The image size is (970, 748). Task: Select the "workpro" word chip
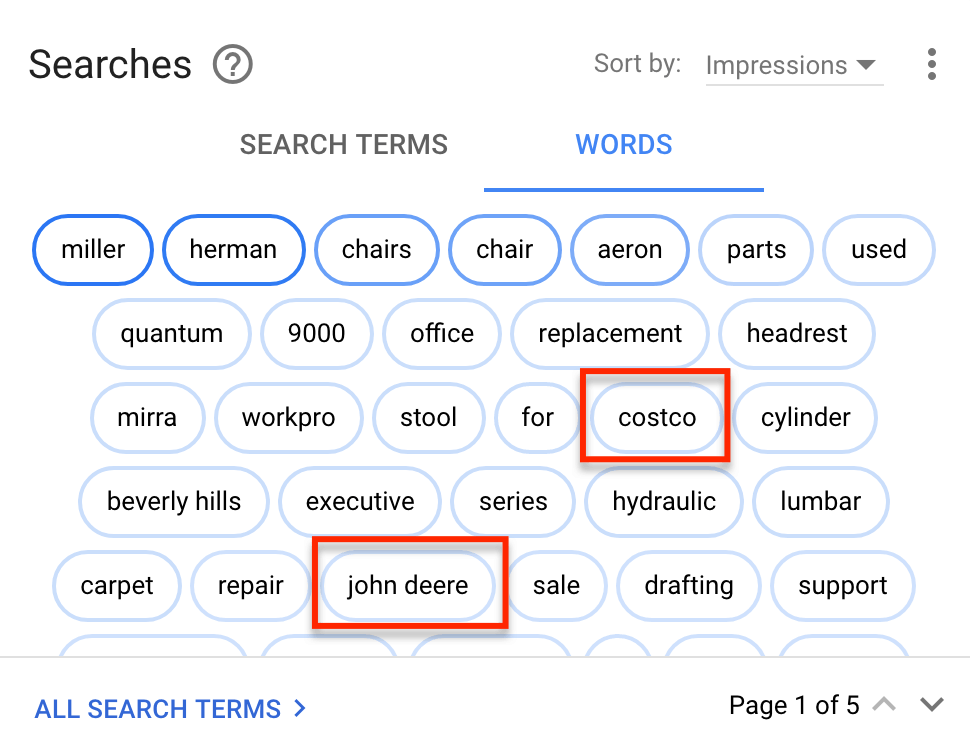tap(288, 418)
